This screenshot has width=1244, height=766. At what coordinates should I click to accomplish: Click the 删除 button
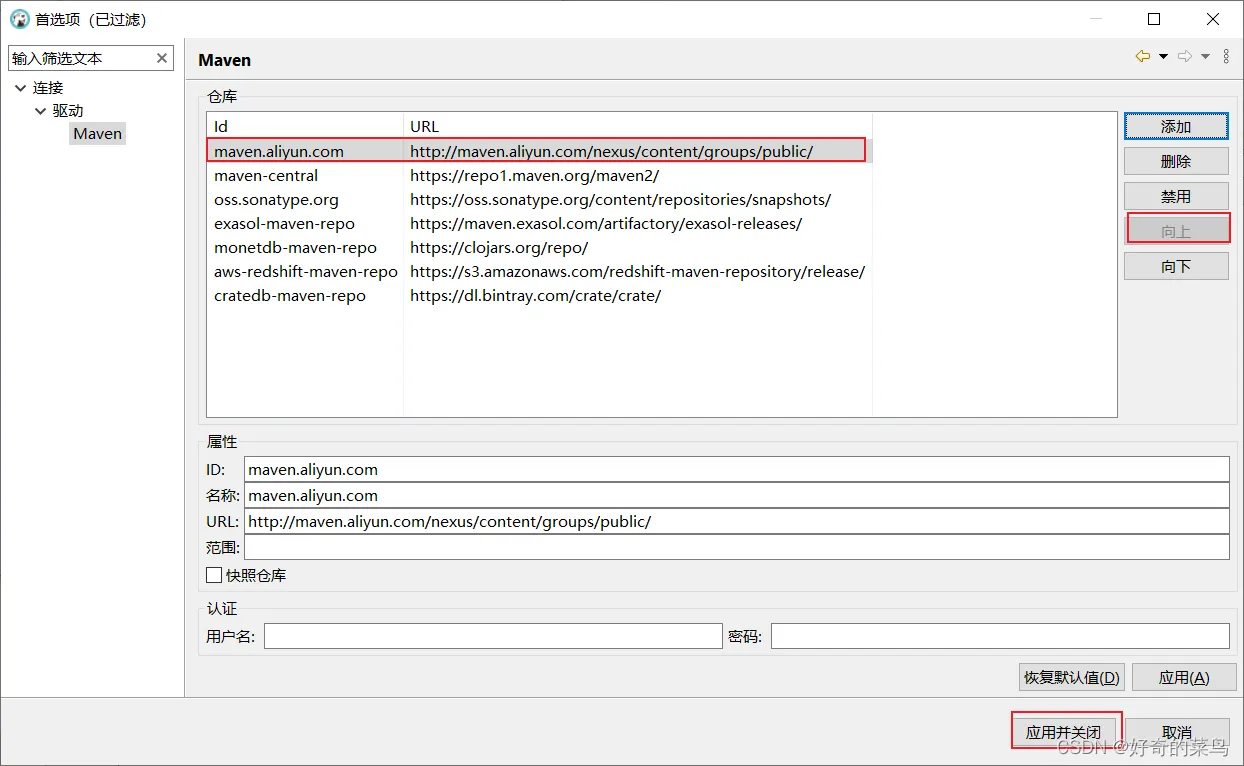pos(1176,161)
